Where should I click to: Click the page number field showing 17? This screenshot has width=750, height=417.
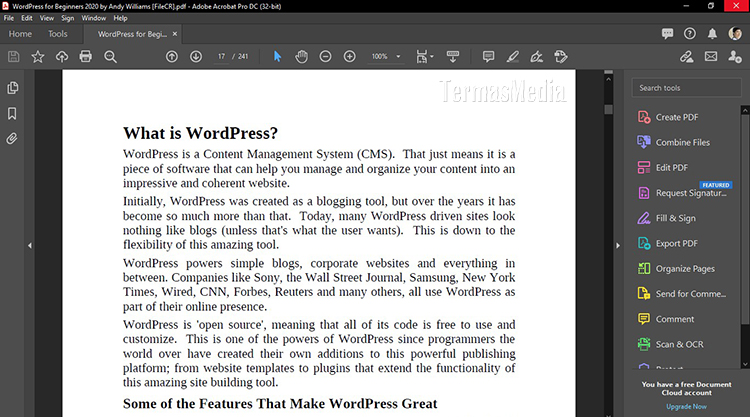221,56
